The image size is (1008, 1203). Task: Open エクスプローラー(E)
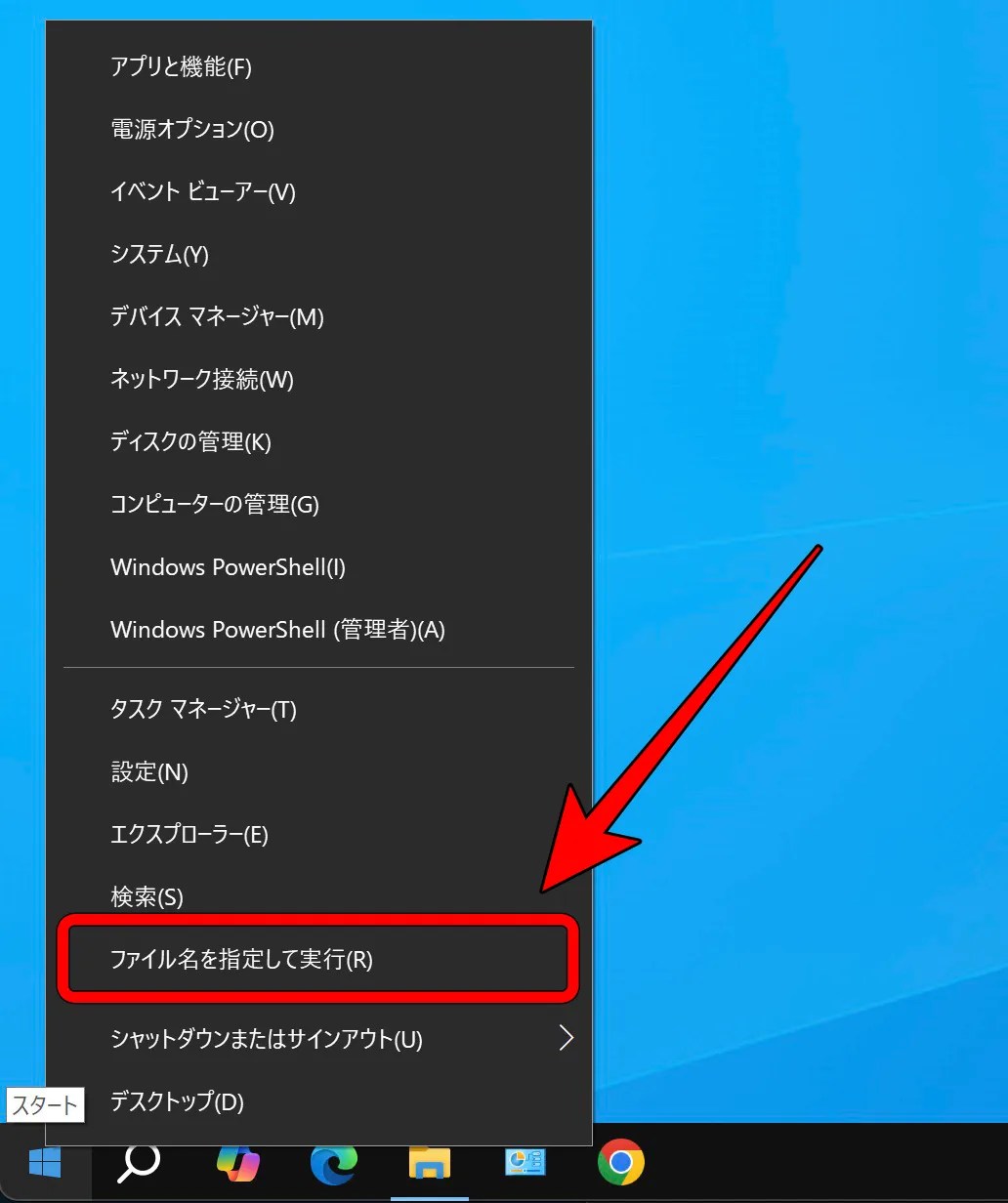318,835
